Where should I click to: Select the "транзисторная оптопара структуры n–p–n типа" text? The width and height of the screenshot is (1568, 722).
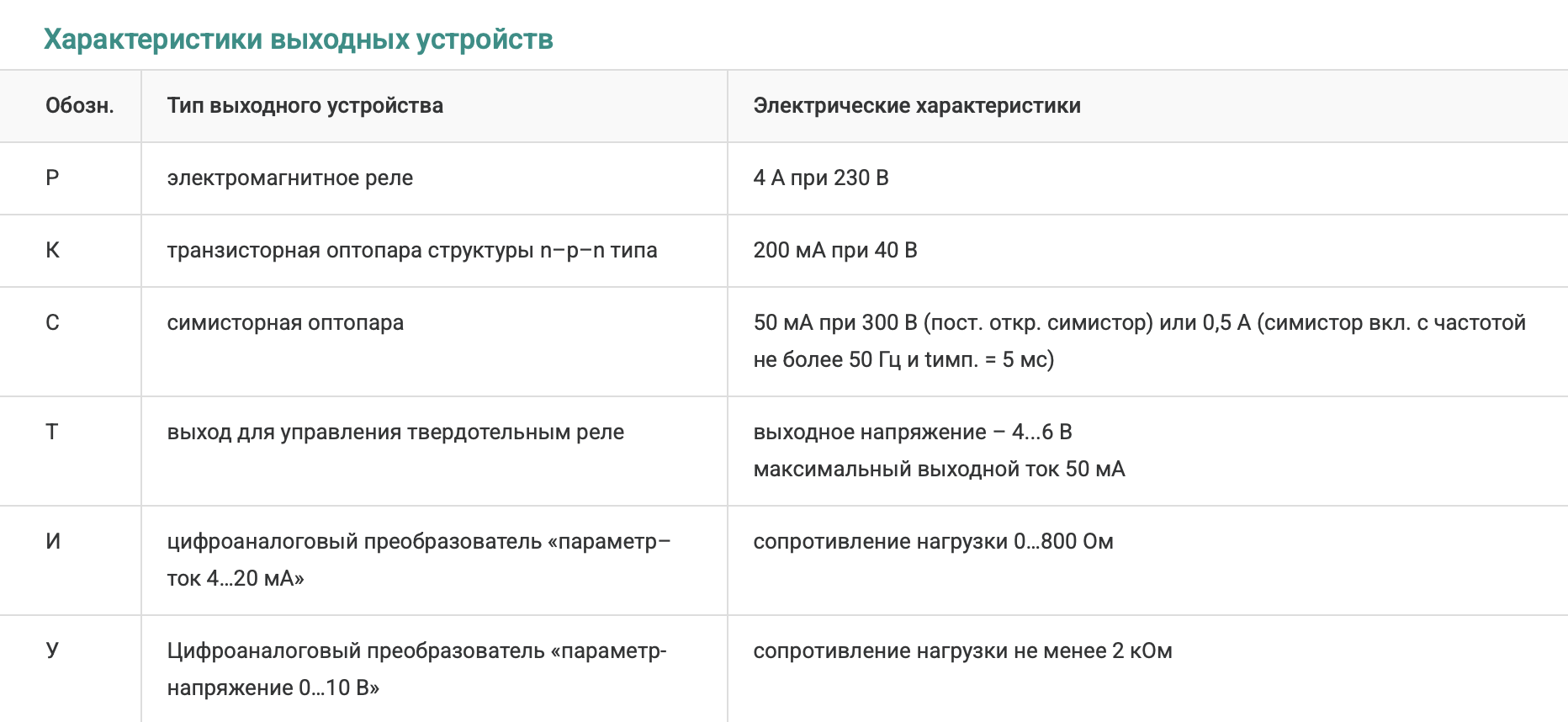click(x=411, y=251)
